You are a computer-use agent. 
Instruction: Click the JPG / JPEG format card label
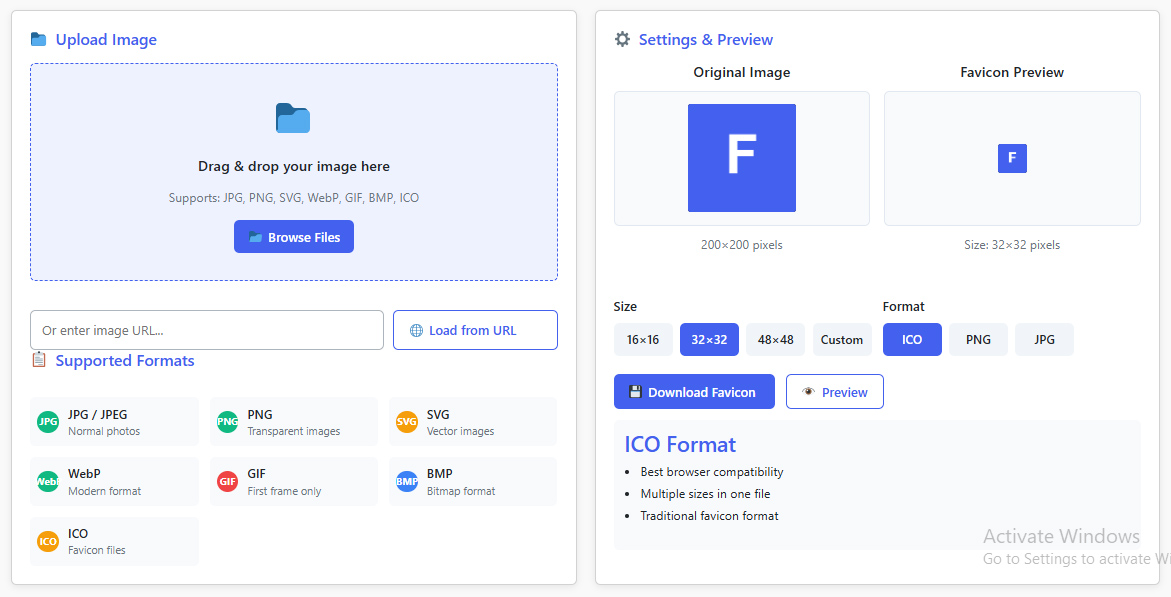(98, 415)
